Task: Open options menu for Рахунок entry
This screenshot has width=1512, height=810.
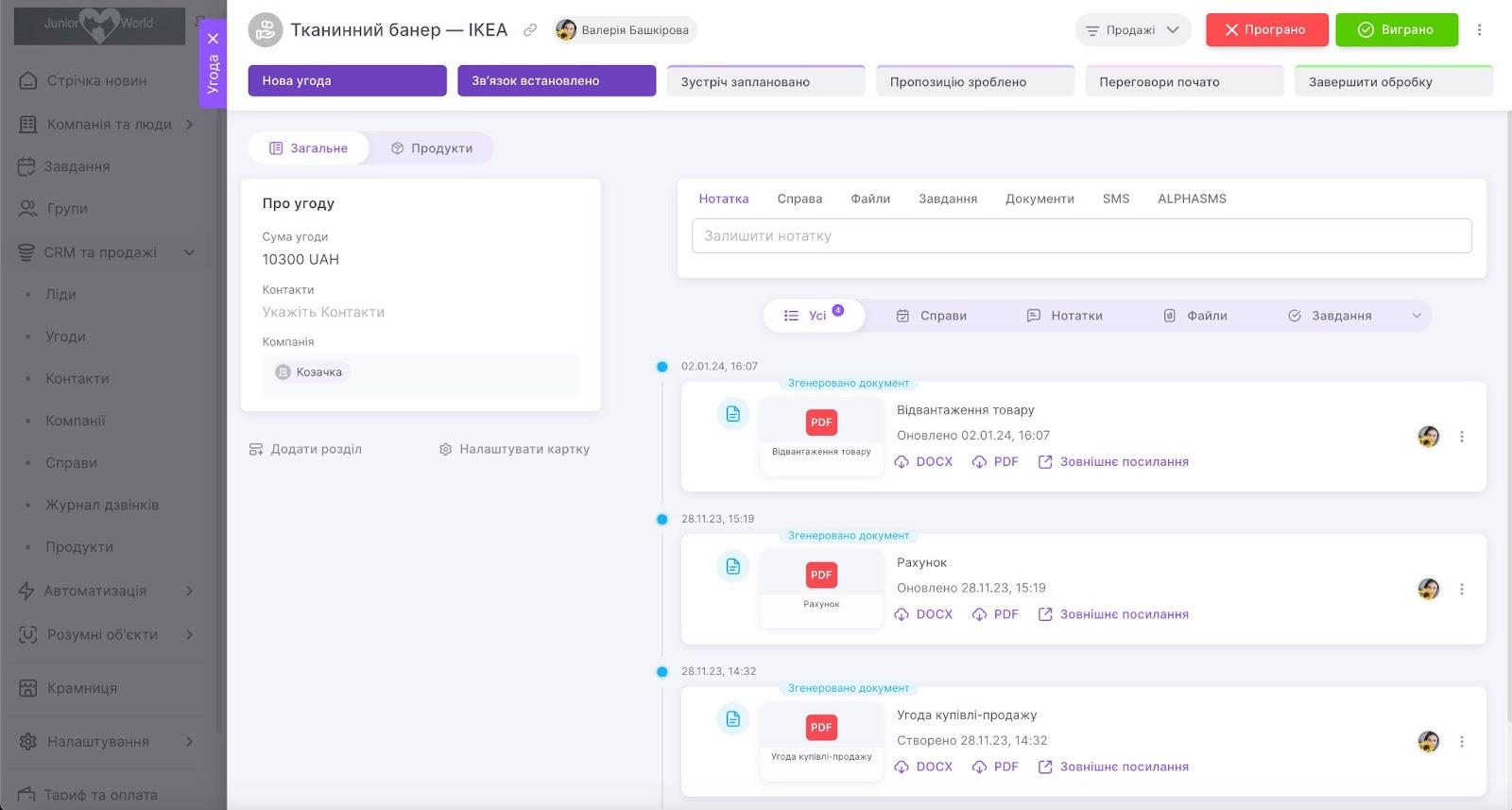Action: (1461, 589)
